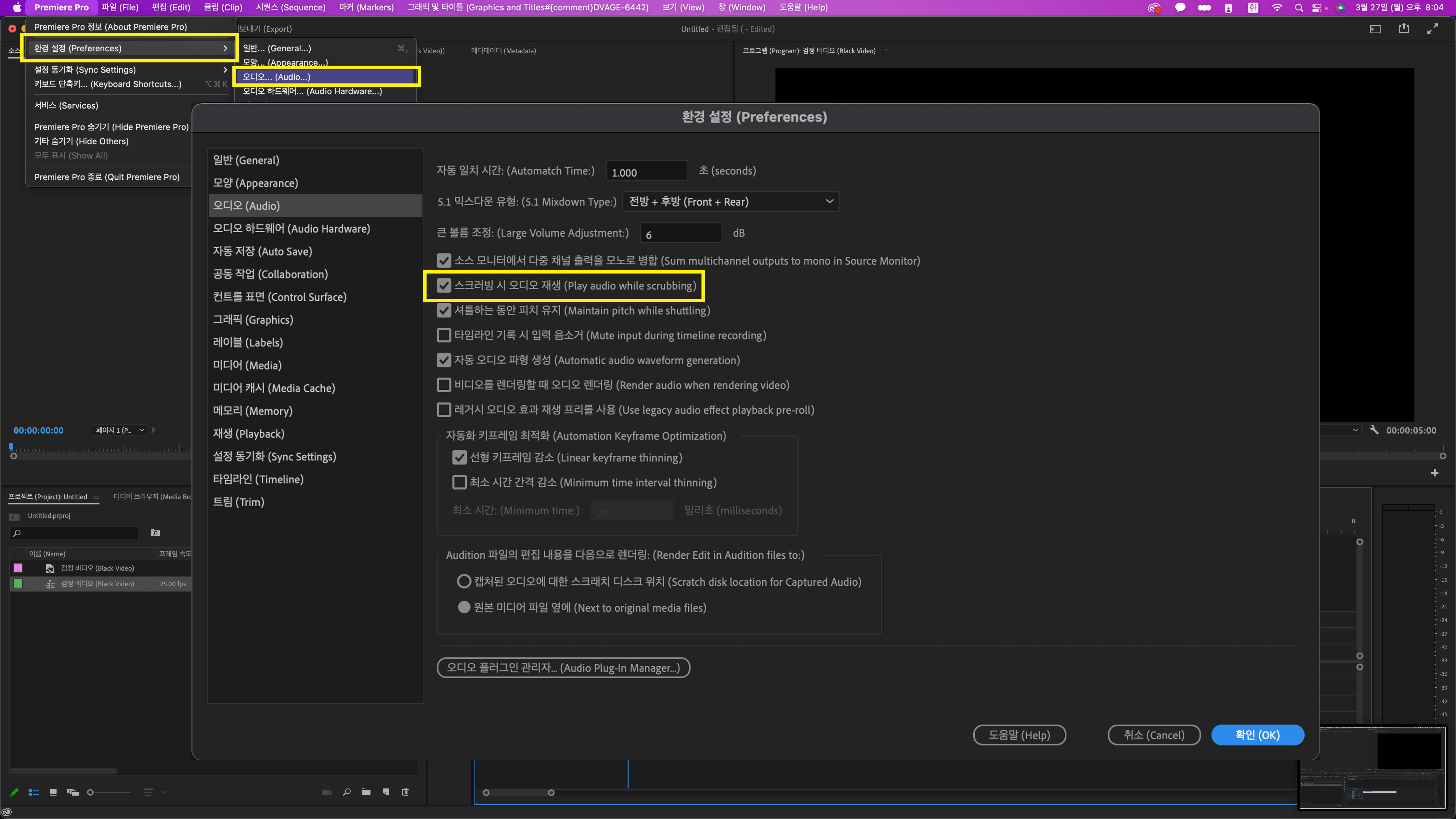Uncheck Sum multichannel outputs to mono

point(444,261)
